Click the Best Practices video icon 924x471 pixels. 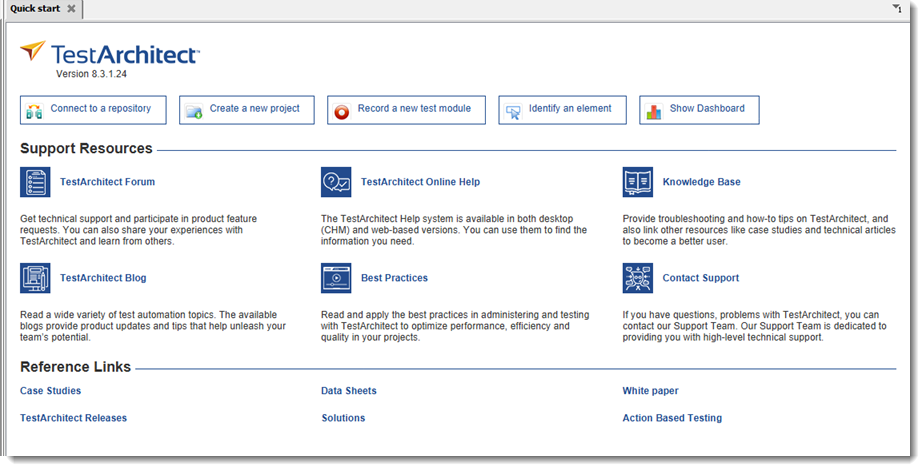pyautogui.click(x=336, y=278)
